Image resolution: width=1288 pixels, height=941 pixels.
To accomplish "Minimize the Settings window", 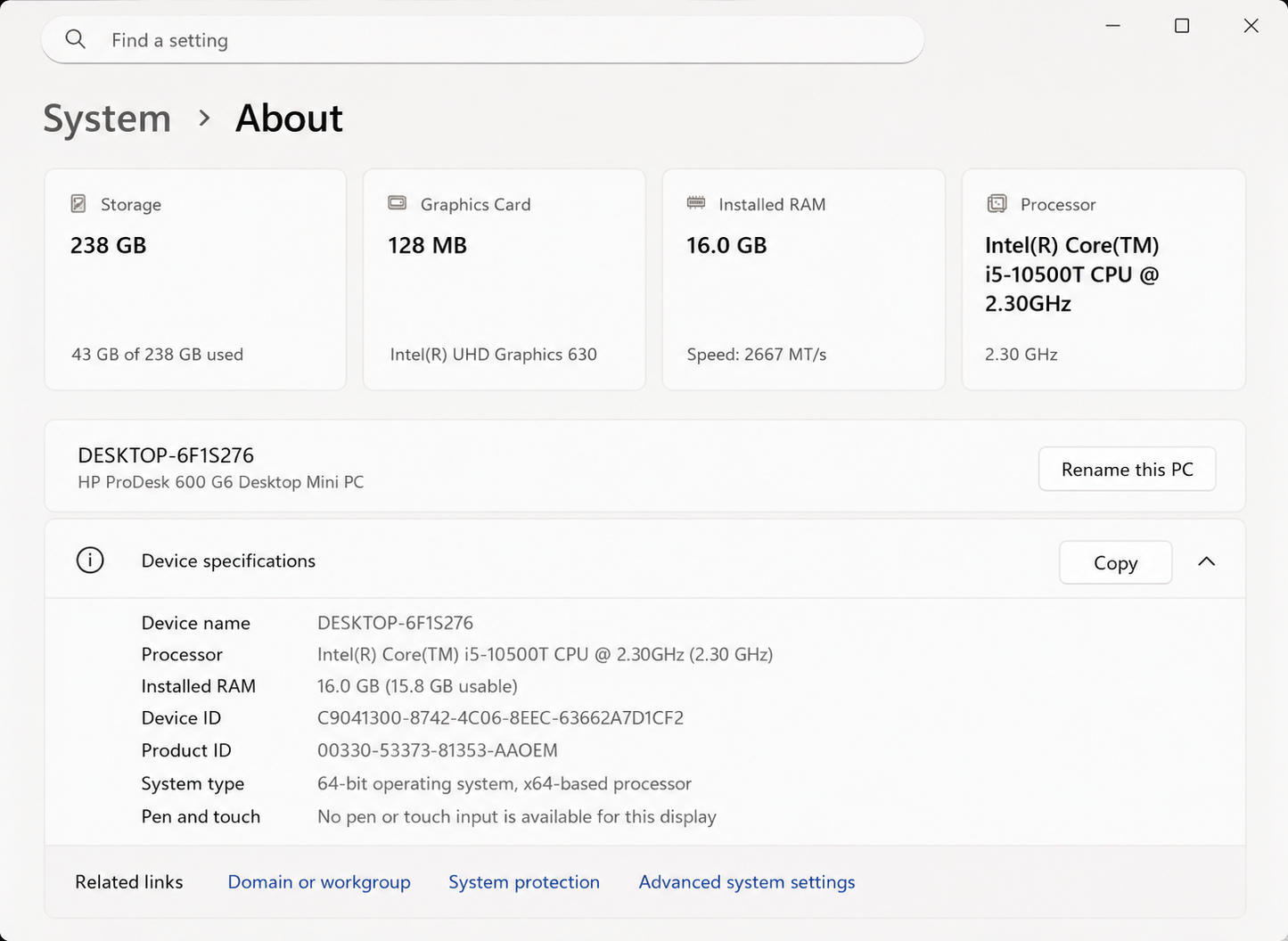I will 1112,26.
